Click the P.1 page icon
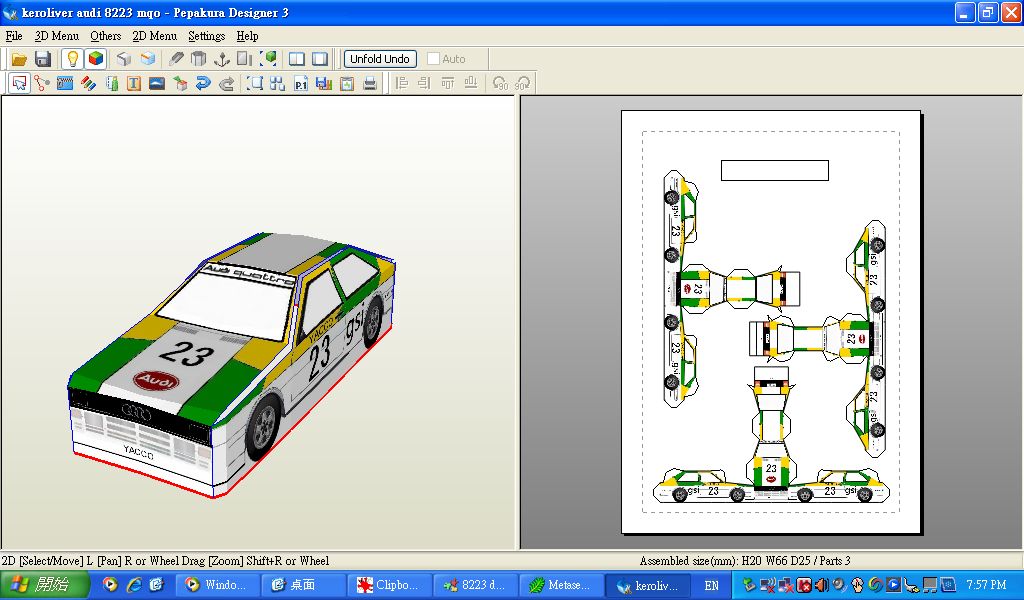 pyautogui.click(x=301, y=84)
